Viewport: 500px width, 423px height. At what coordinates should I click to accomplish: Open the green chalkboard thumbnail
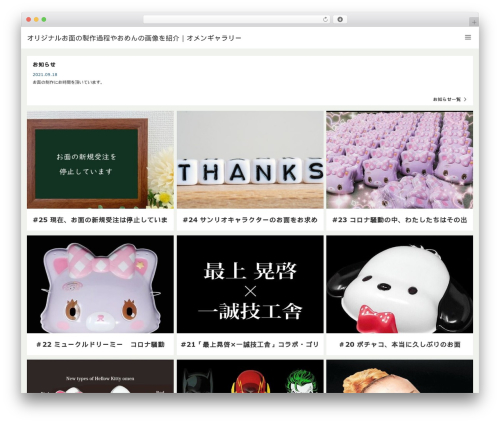(x=100, y=160)
